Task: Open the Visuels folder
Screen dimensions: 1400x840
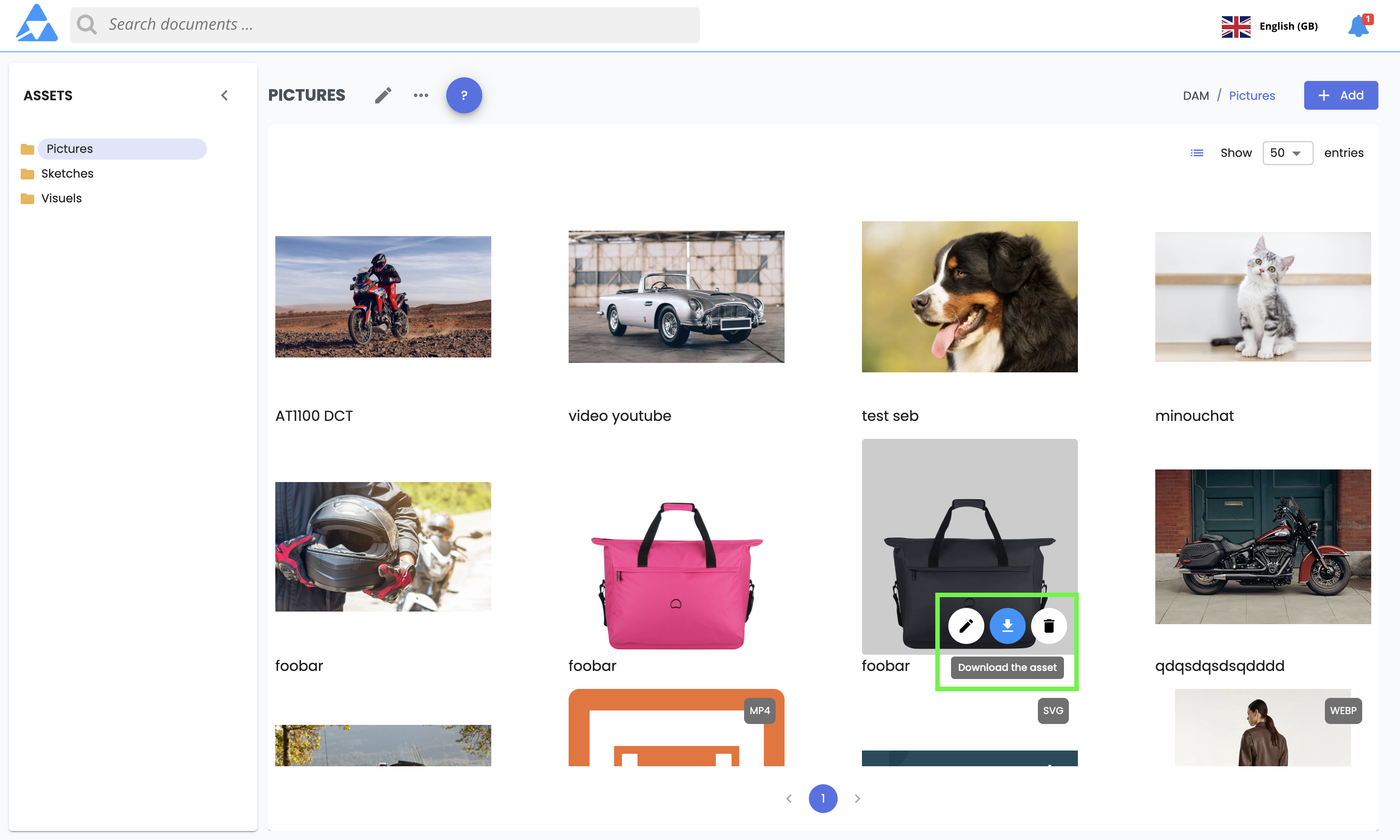Action: coord(61,198)
